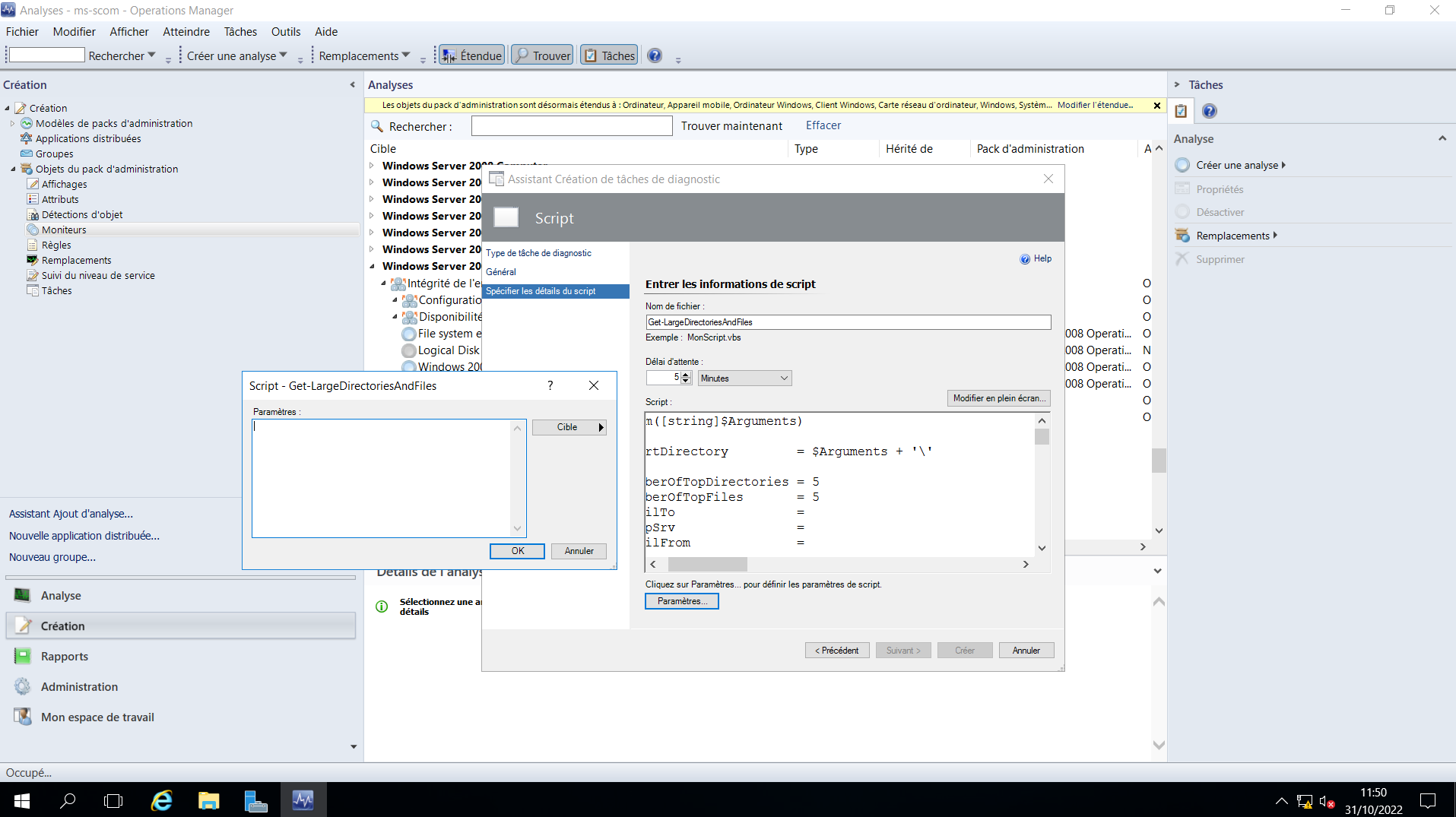Open the Rapports workspace
This screenshot has width=1456, height=817.
click(64, 655)
